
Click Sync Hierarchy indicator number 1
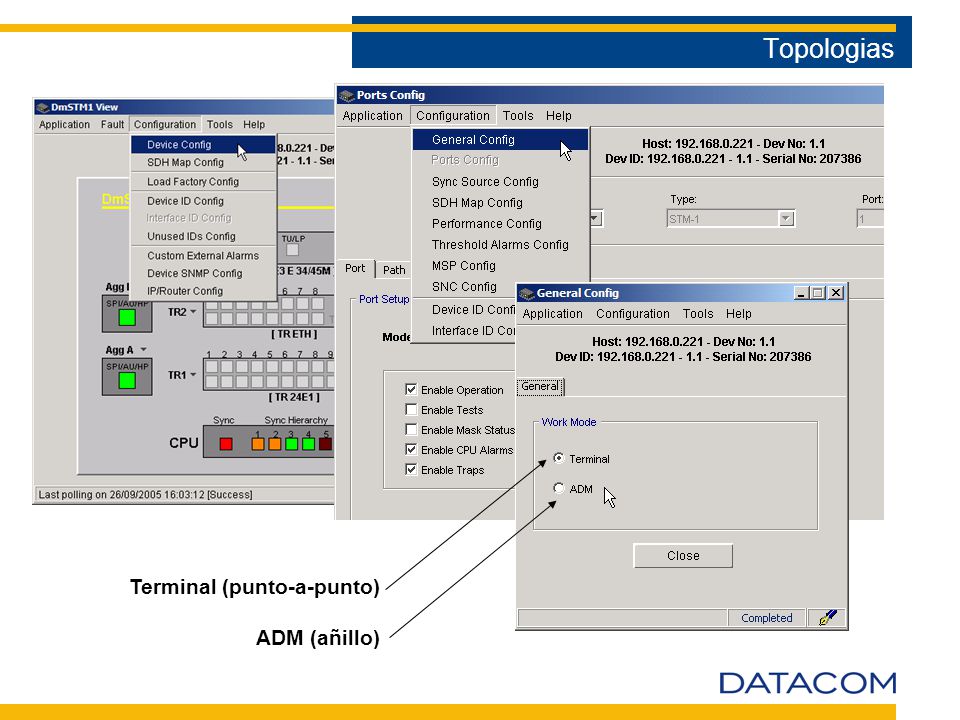(258, 444)
